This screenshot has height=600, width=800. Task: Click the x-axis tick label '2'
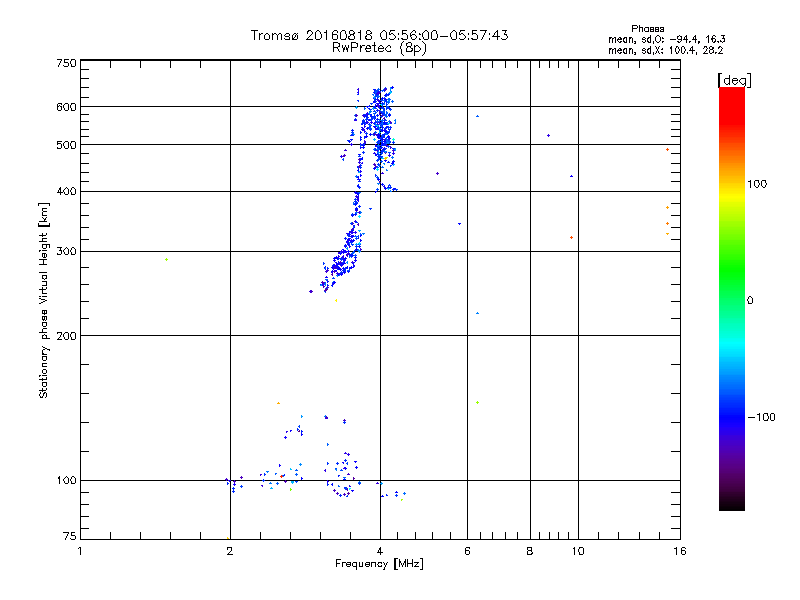(x=230, y=551)
